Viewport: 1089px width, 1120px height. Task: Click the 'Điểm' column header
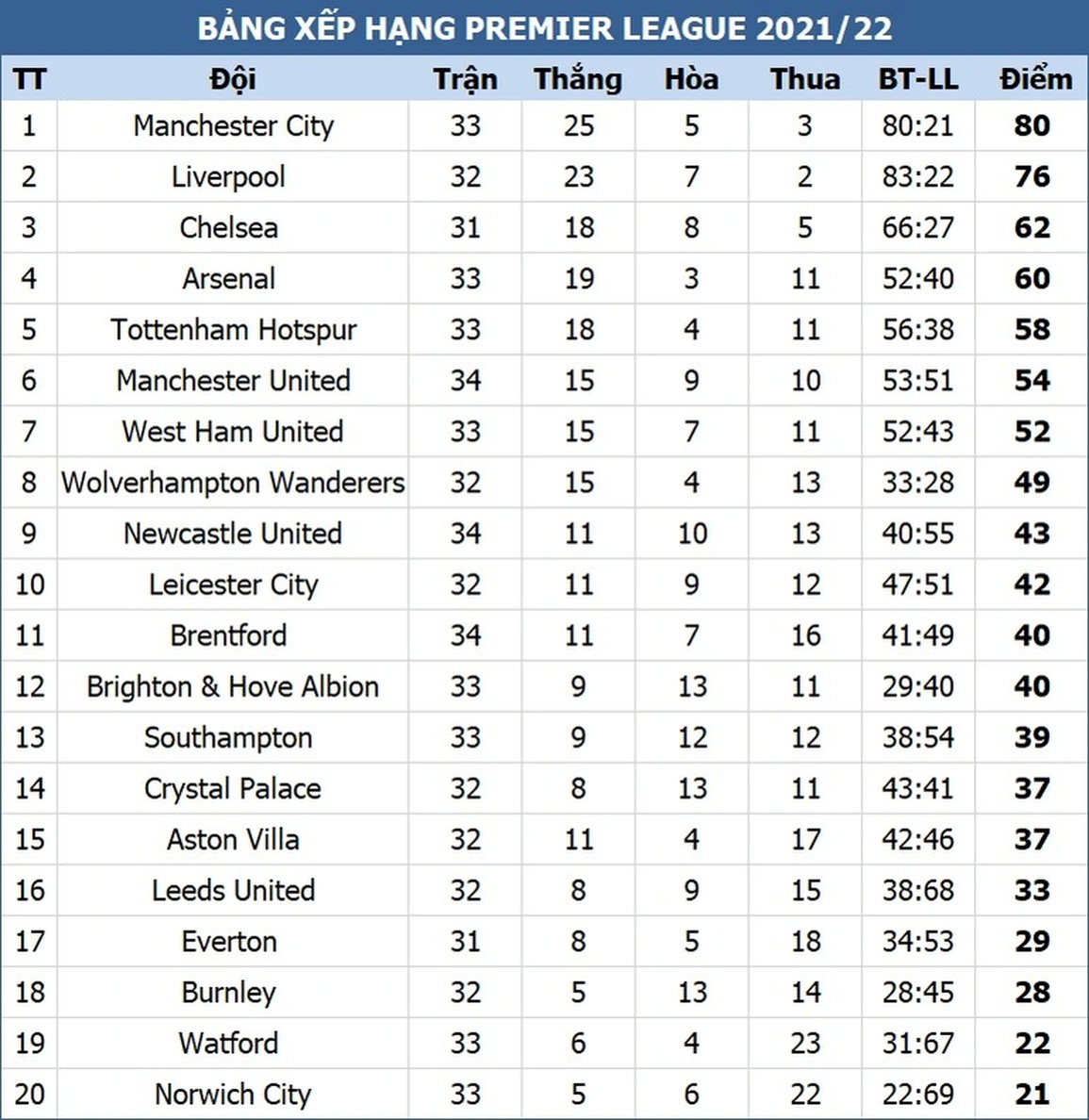1034,78
